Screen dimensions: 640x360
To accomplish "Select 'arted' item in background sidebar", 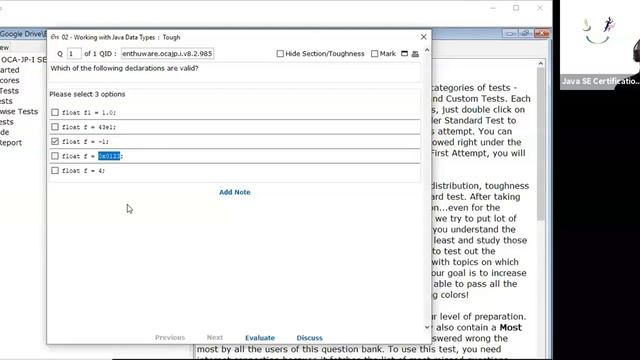I will 10,70.
